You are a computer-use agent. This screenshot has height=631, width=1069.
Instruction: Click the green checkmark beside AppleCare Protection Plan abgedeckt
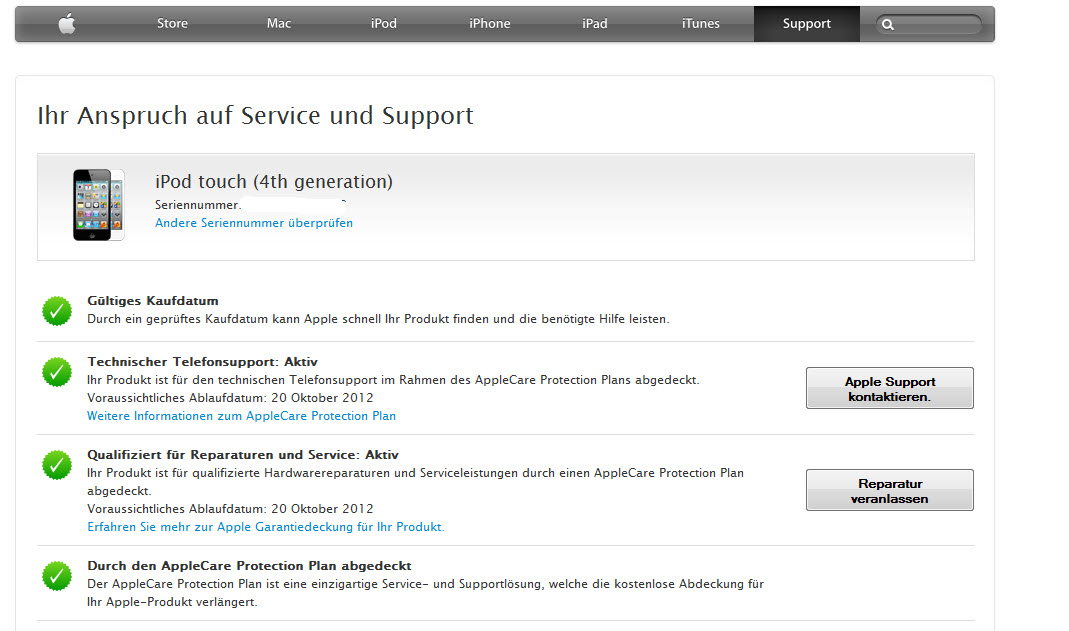pos(57,576)
